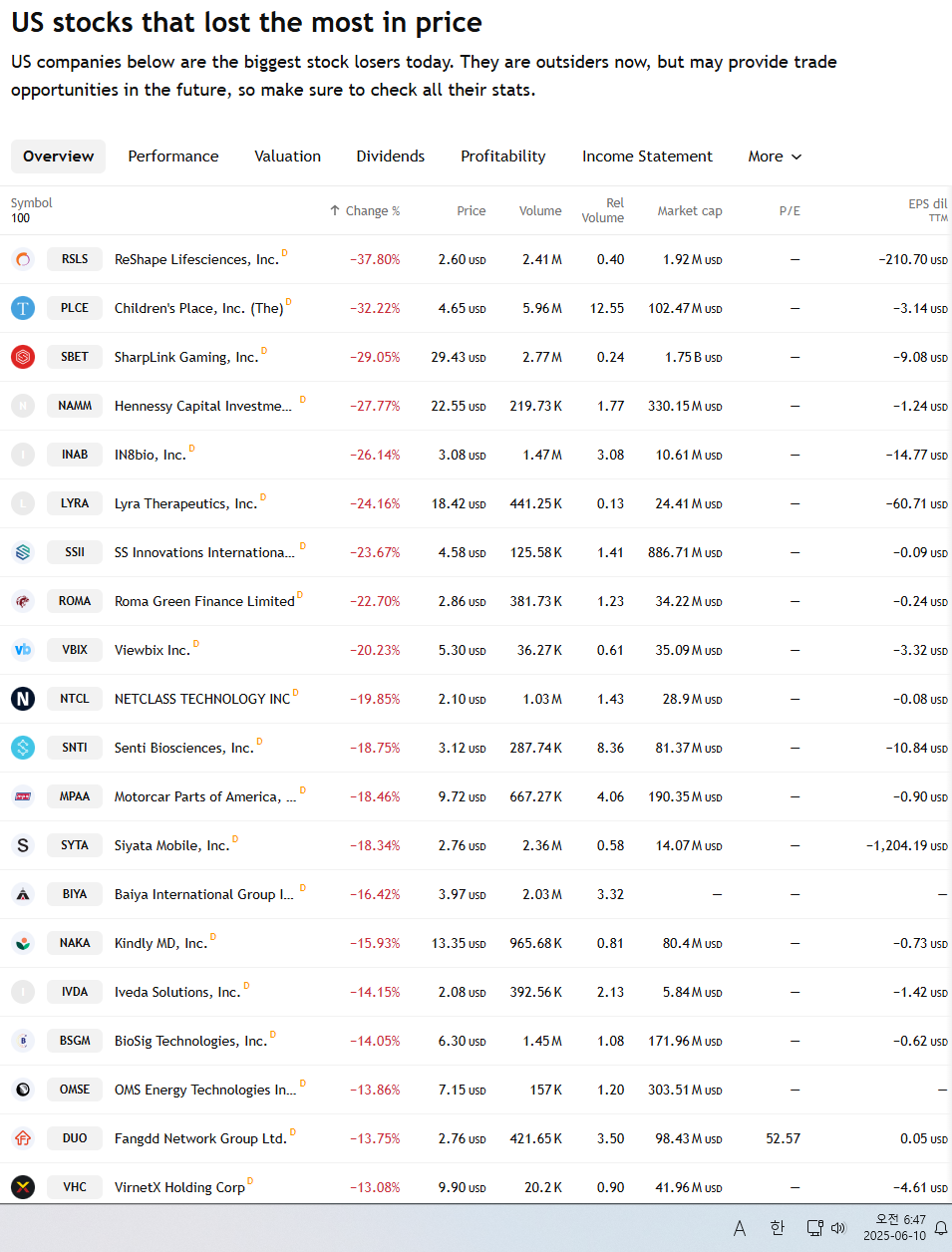The width and height of the screenshot is (952, 1252).
Task: Open the SSII ticker link
Action: click(x=75, y=552)
